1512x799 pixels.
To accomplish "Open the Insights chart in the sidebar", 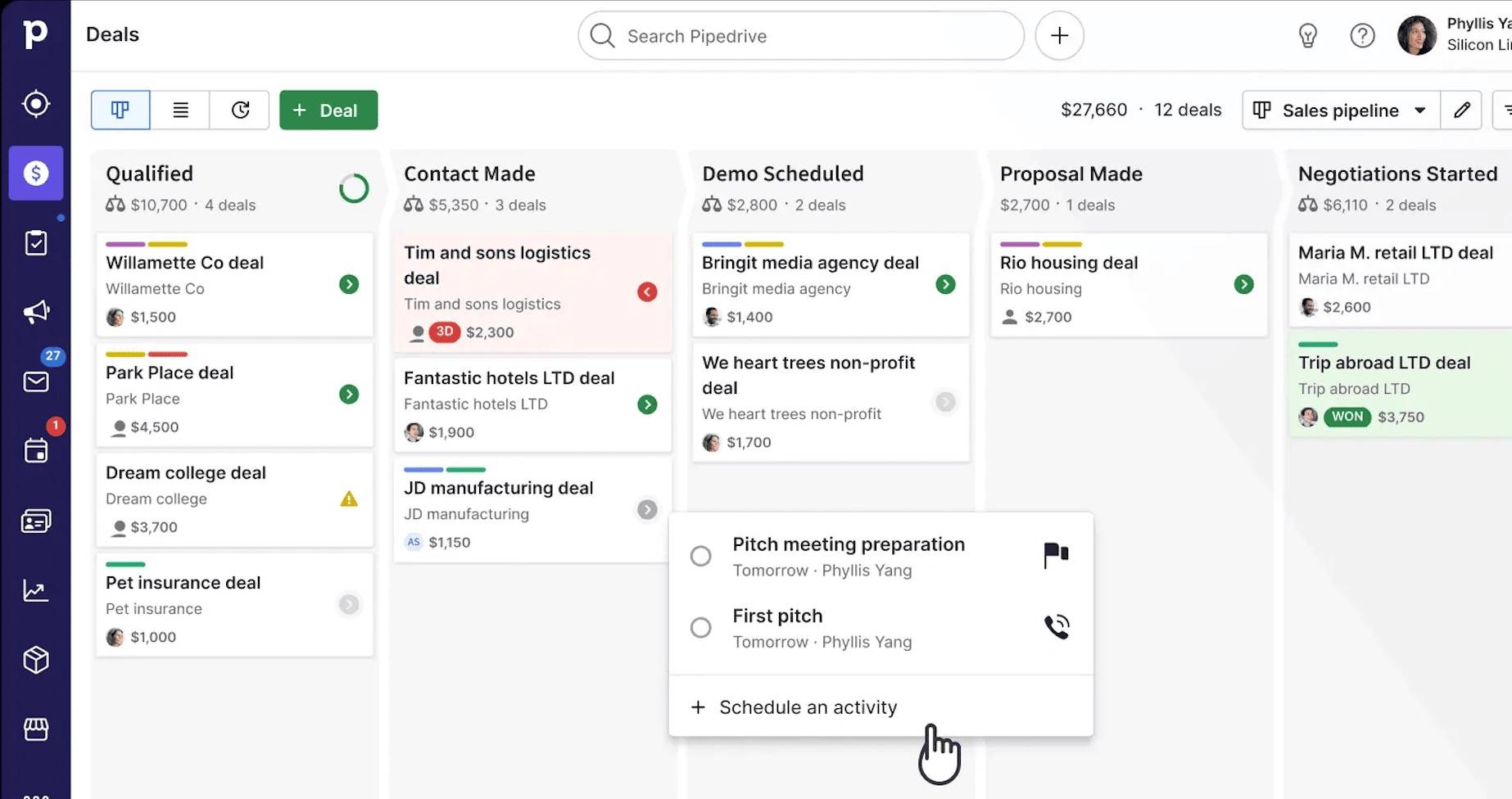I will 36,590.
